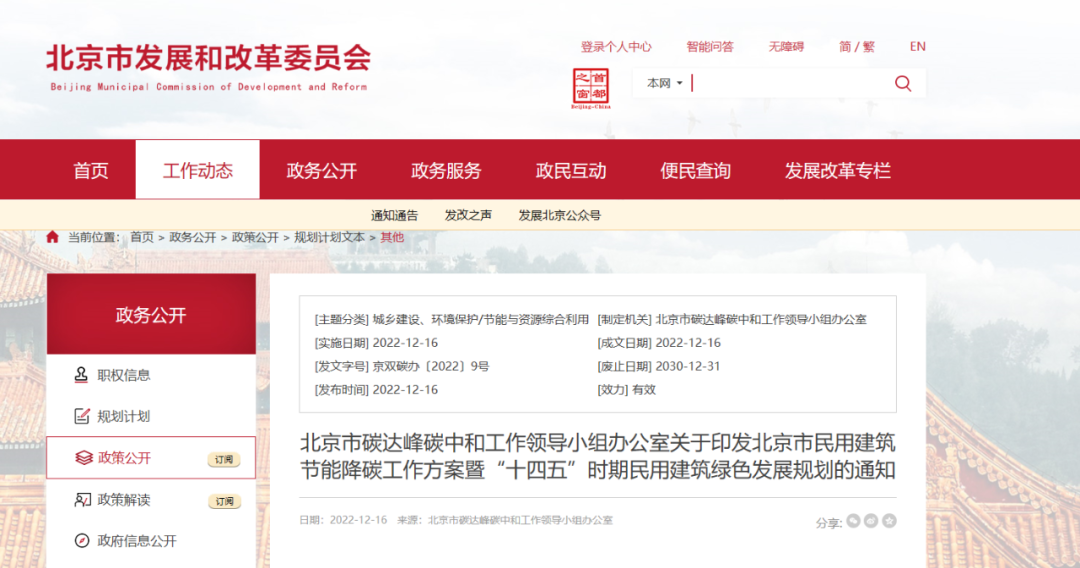
Task: Click the 政策公开 layers icon
Action: pyautogui.click(x=83, y=458)
